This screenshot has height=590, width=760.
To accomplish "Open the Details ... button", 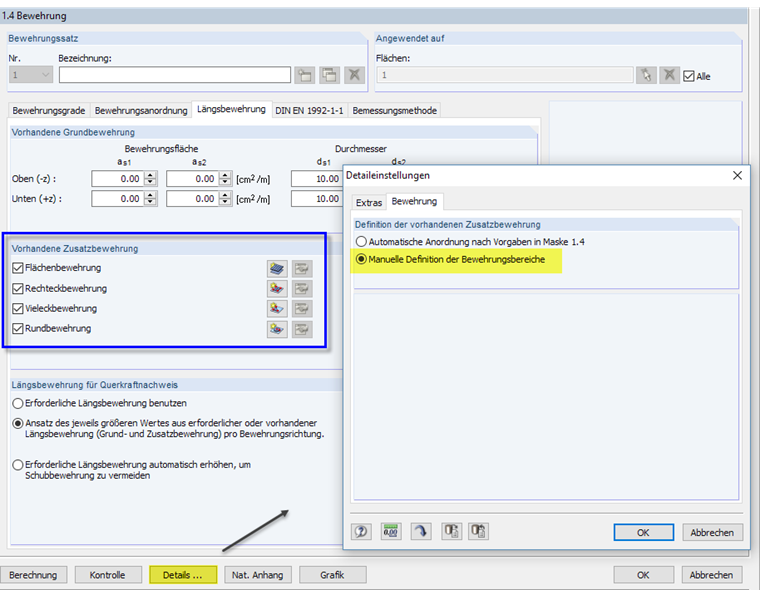I will click(183, 575).
